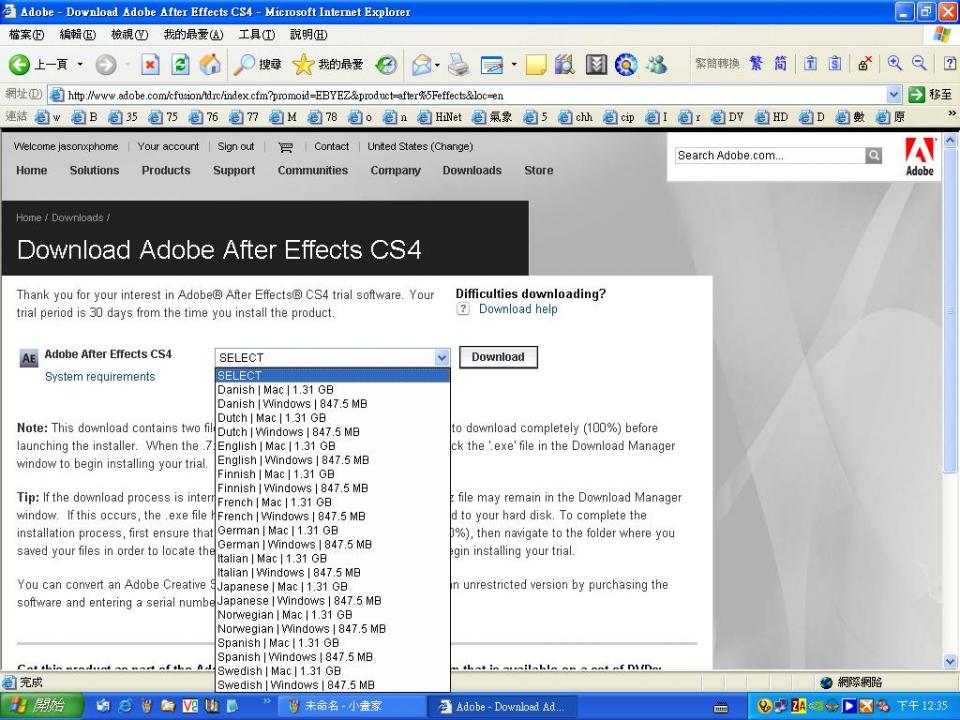Click the zoom in magnifier icon
This screenshot has height=720, width=960.
894,63
